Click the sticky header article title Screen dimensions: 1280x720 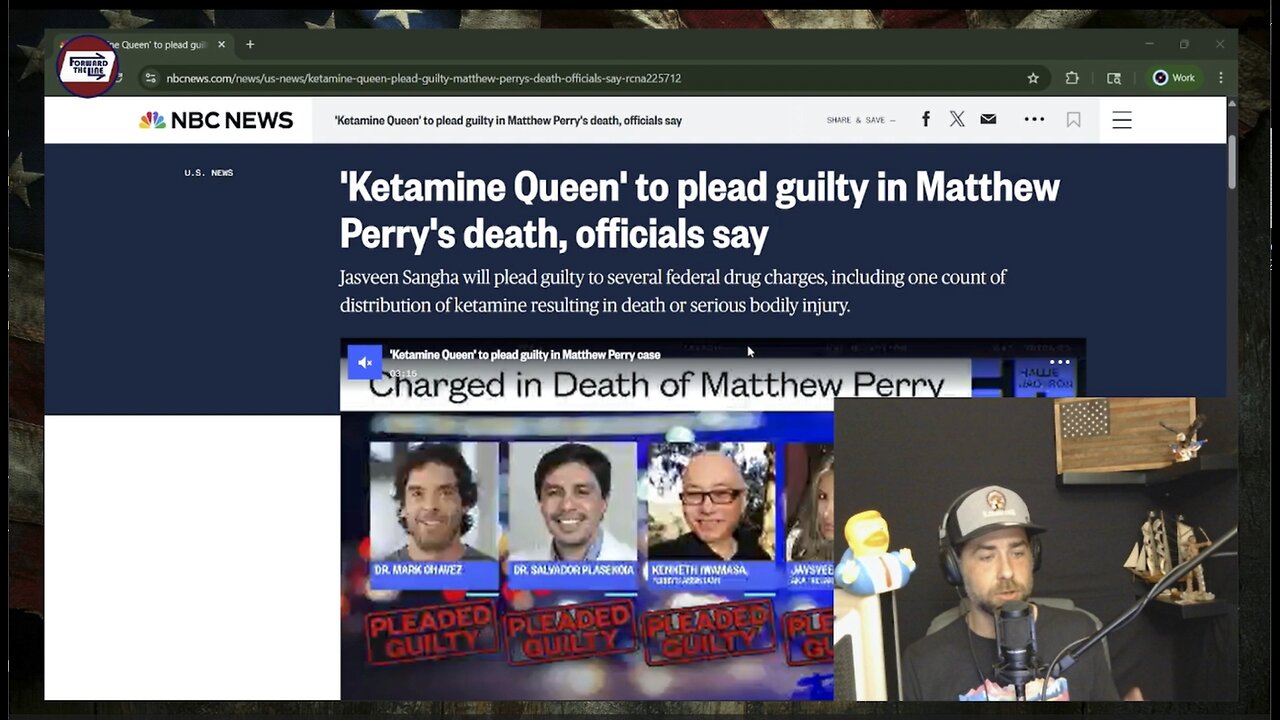coord(508,120)
